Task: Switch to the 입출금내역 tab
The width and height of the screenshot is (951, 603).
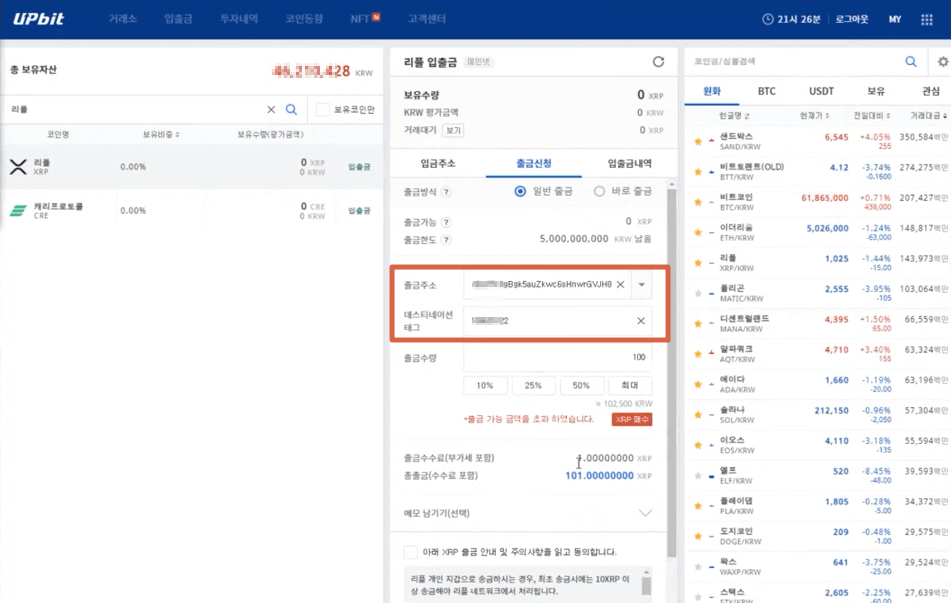Action: point(630,163)
